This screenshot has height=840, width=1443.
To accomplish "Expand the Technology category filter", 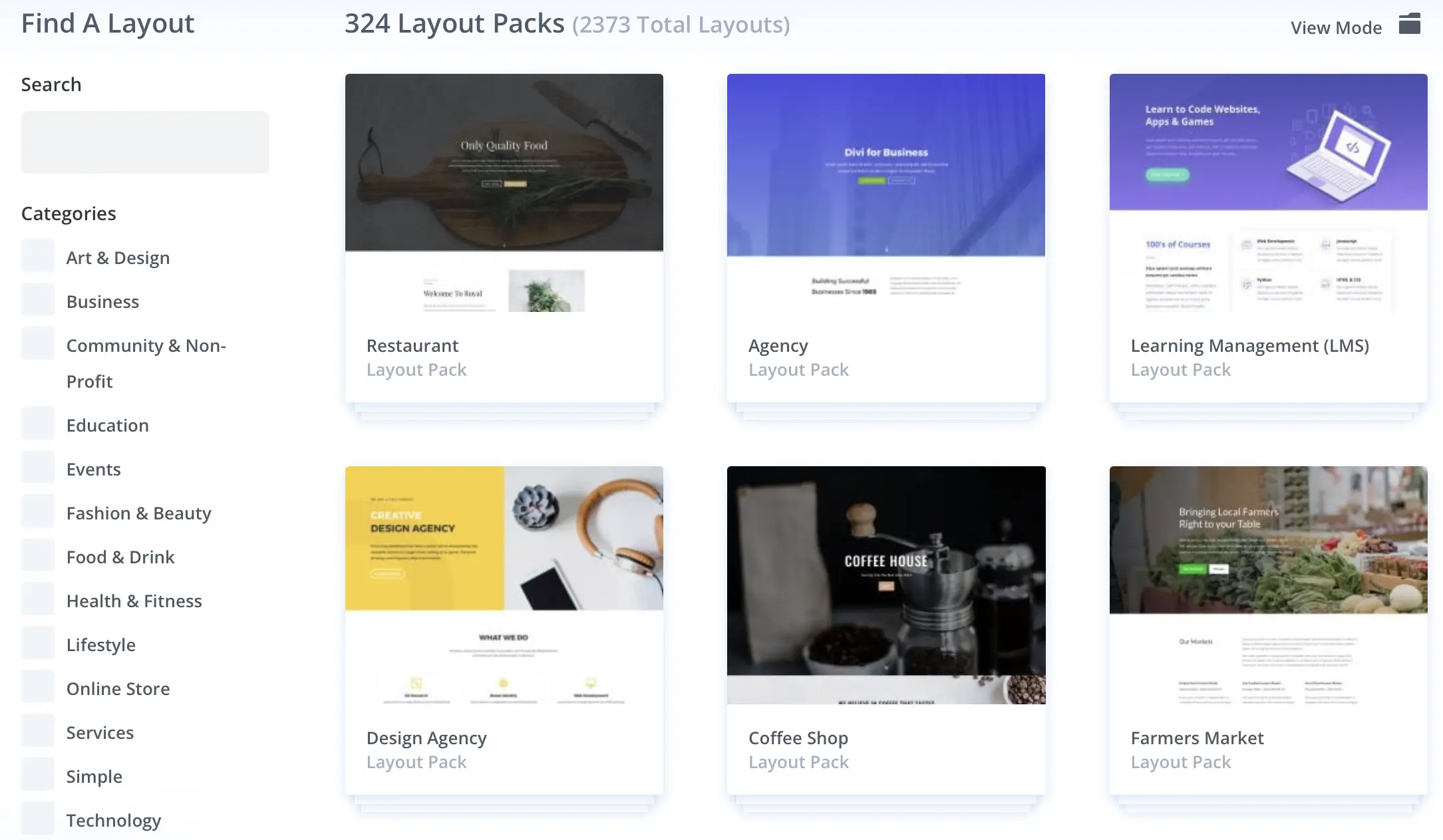I will pos(113,819).
